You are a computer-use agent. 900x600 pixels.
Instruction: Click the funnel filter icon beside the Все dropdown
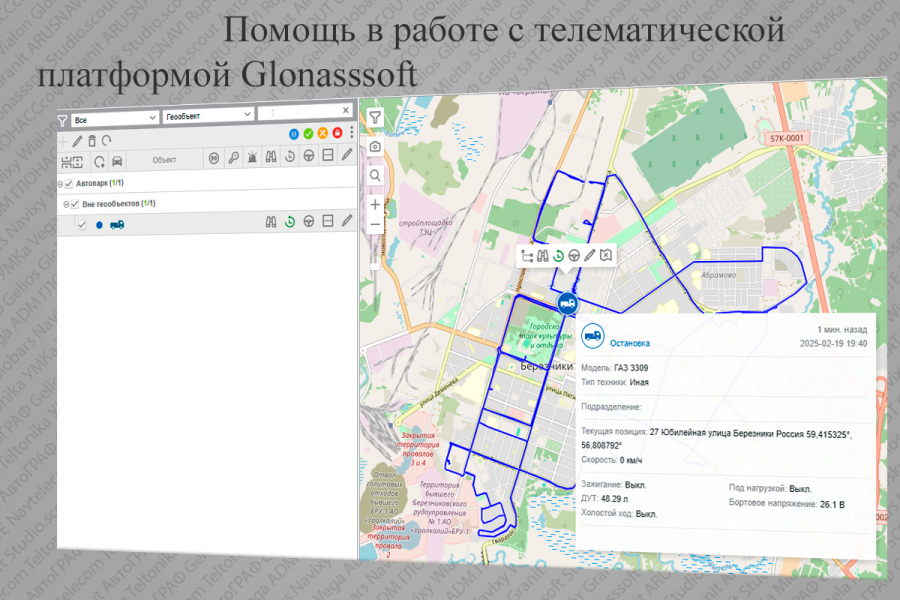point(63,121)
